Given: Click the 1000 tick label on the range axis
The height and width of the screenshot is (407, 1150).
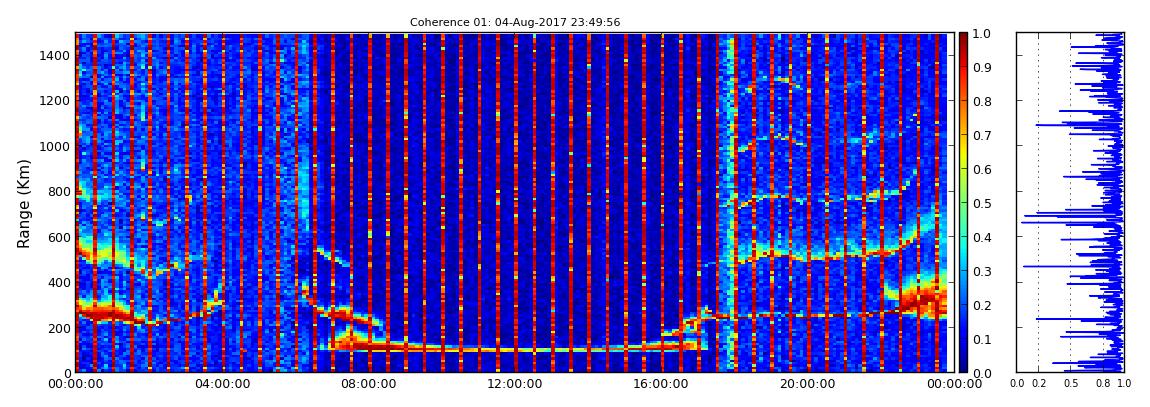Looking at the screenshot, I should pyautogui.click(x=56, y=146).
